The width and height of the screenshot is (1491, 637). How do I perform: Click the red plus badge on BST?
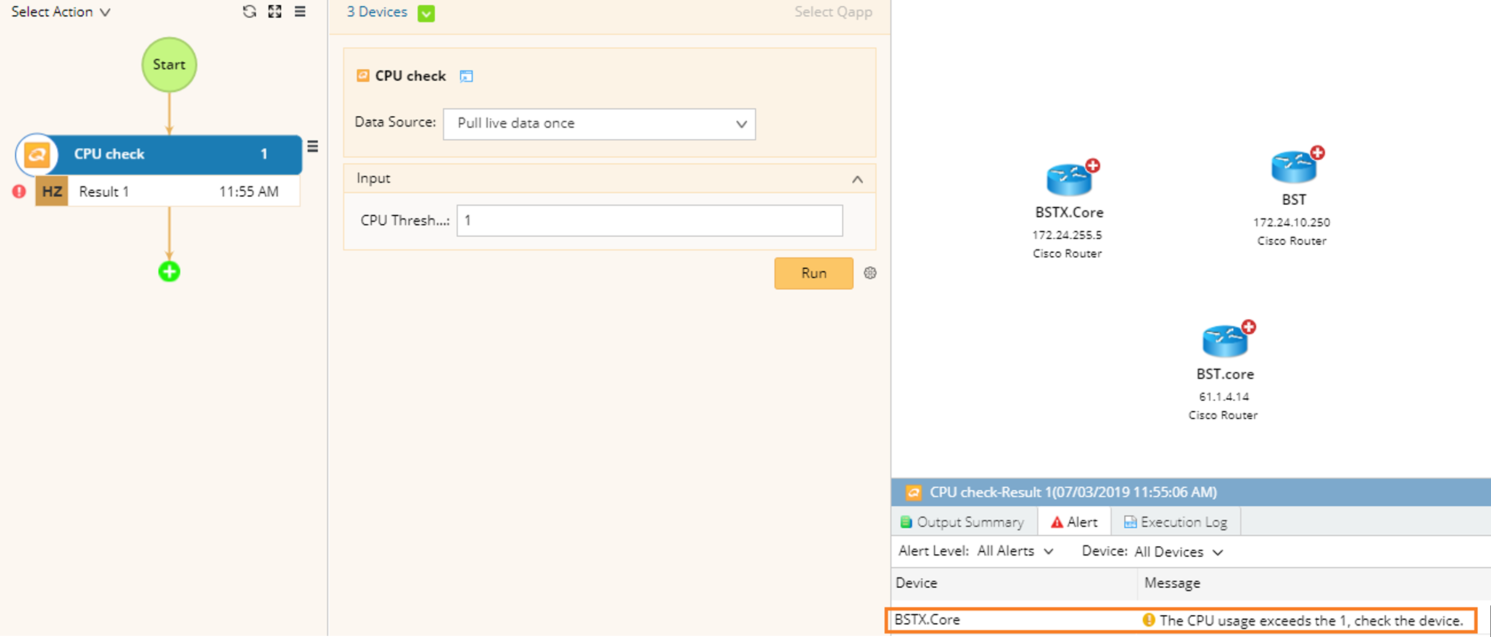(1318, 153)
